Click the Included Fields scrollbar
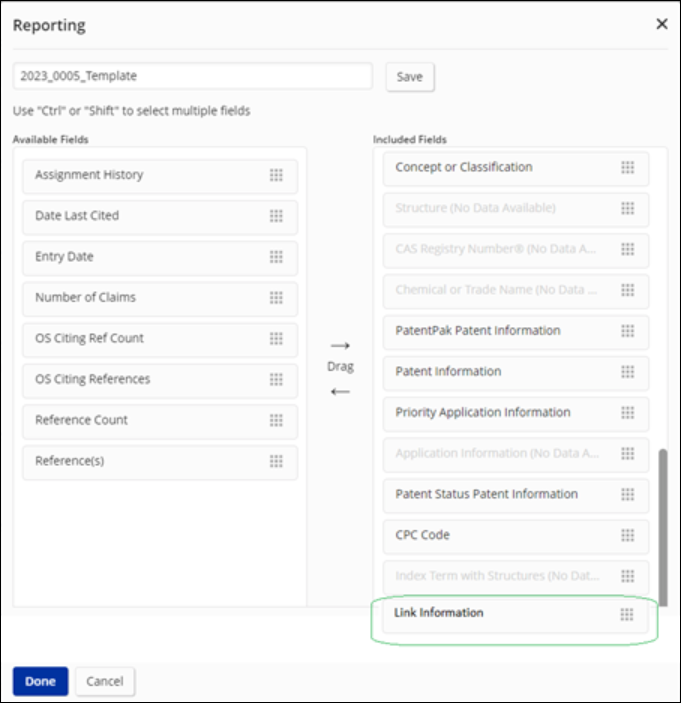 660,520
